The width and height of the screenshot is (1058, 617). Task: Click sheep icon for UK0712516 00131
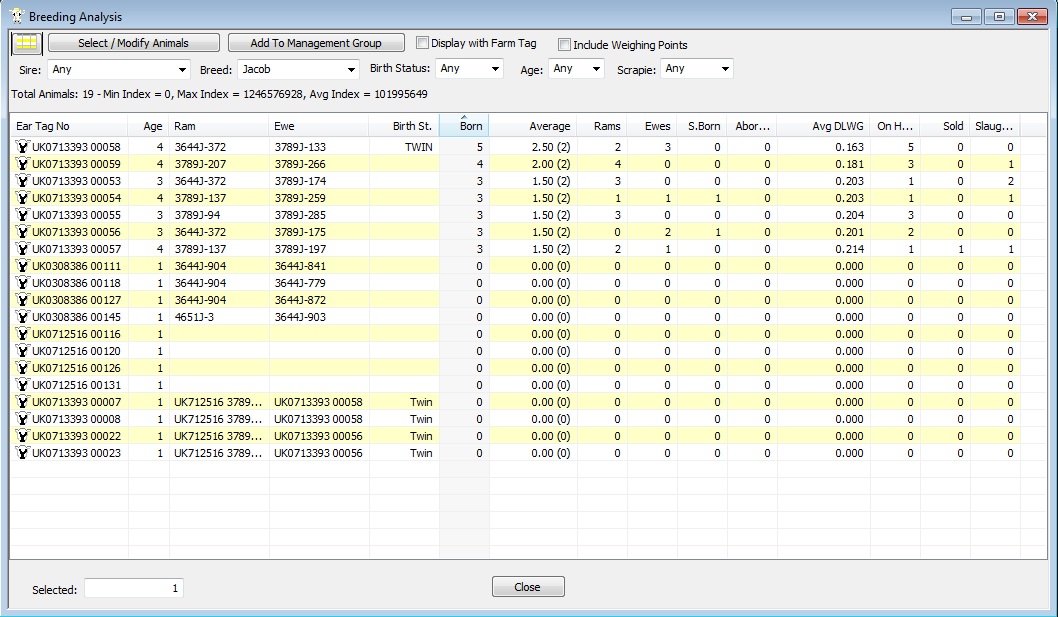tap(22, 385)
